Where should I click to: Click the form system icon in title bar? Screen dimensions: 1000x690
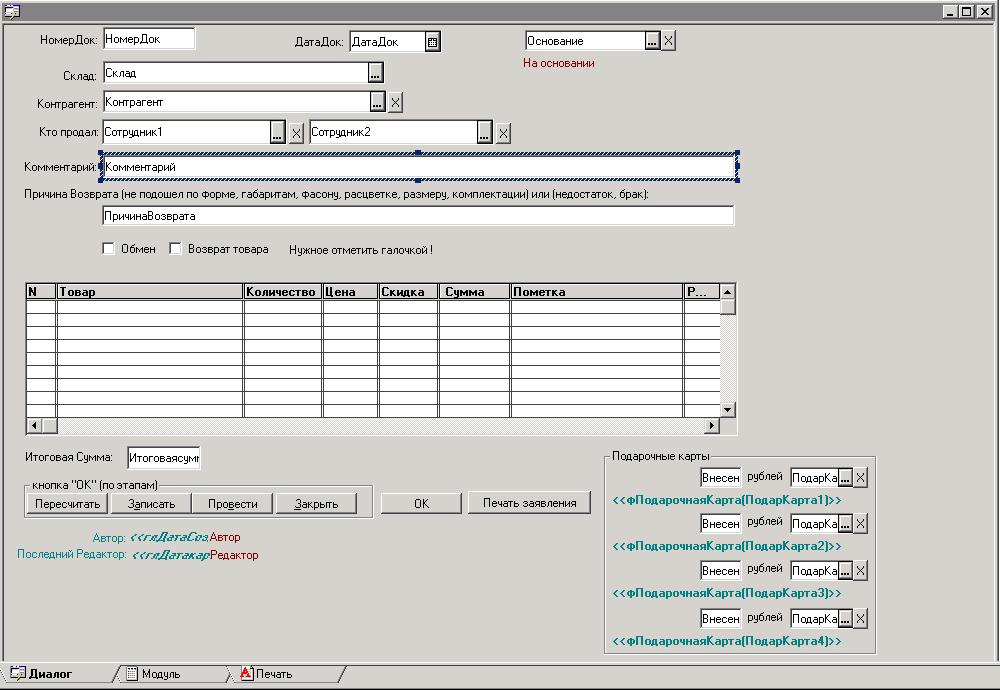(x=11, y=11)
